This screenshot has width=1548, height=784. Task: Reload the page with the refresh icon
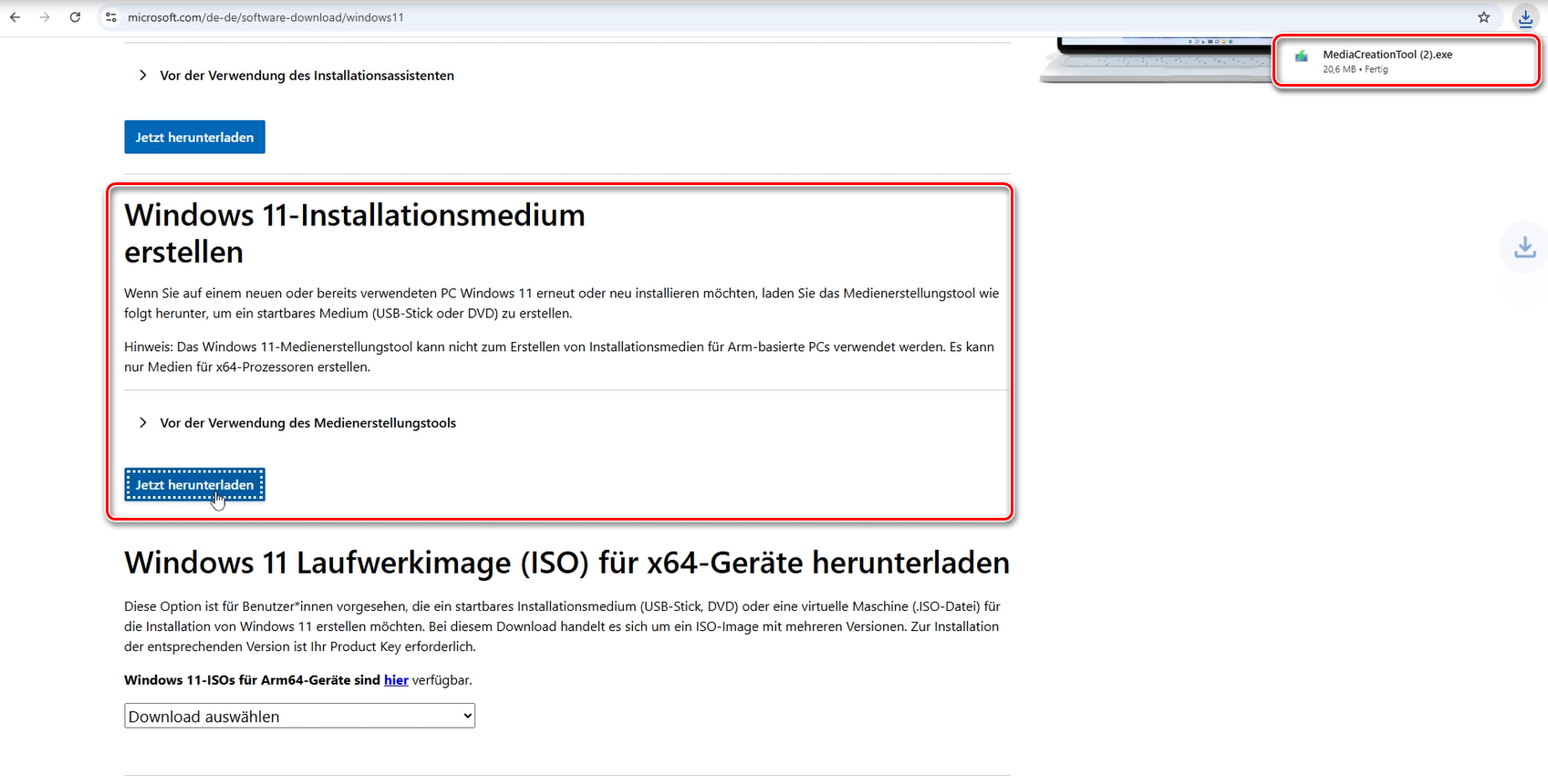(x=75, y=17)
